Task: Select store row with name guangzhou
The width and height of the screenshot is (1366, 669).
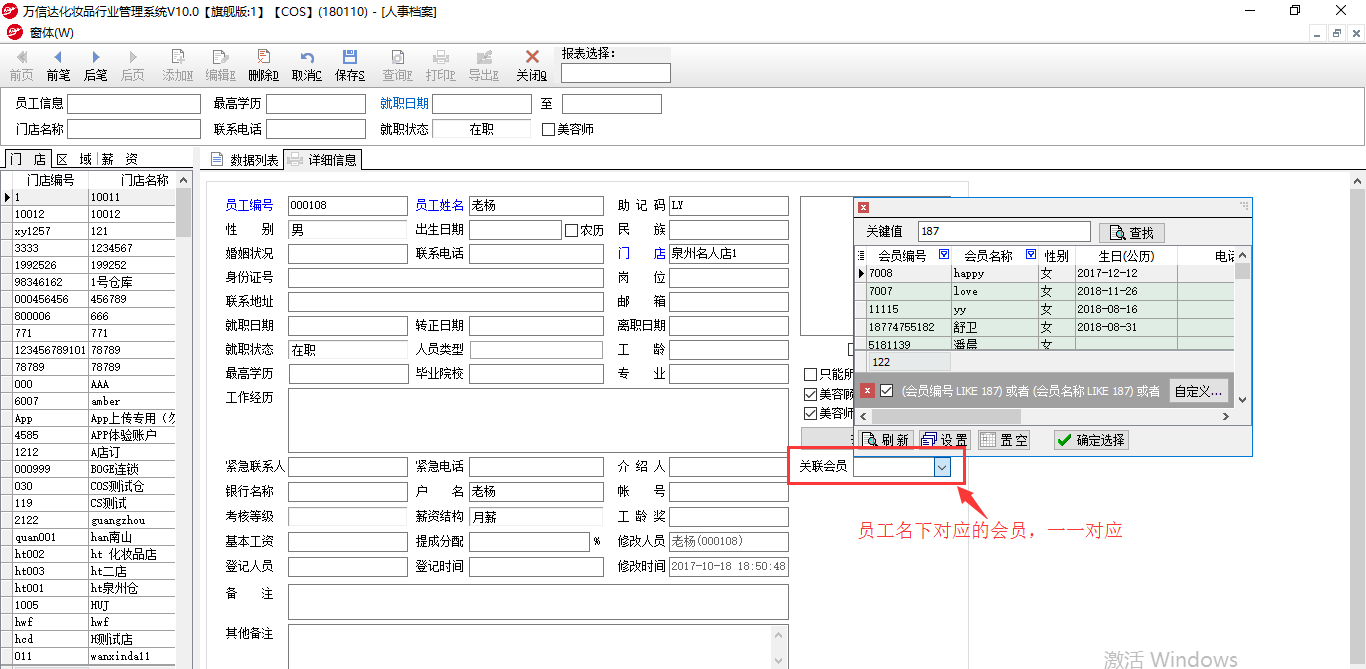Action: [x=94, y=520]
